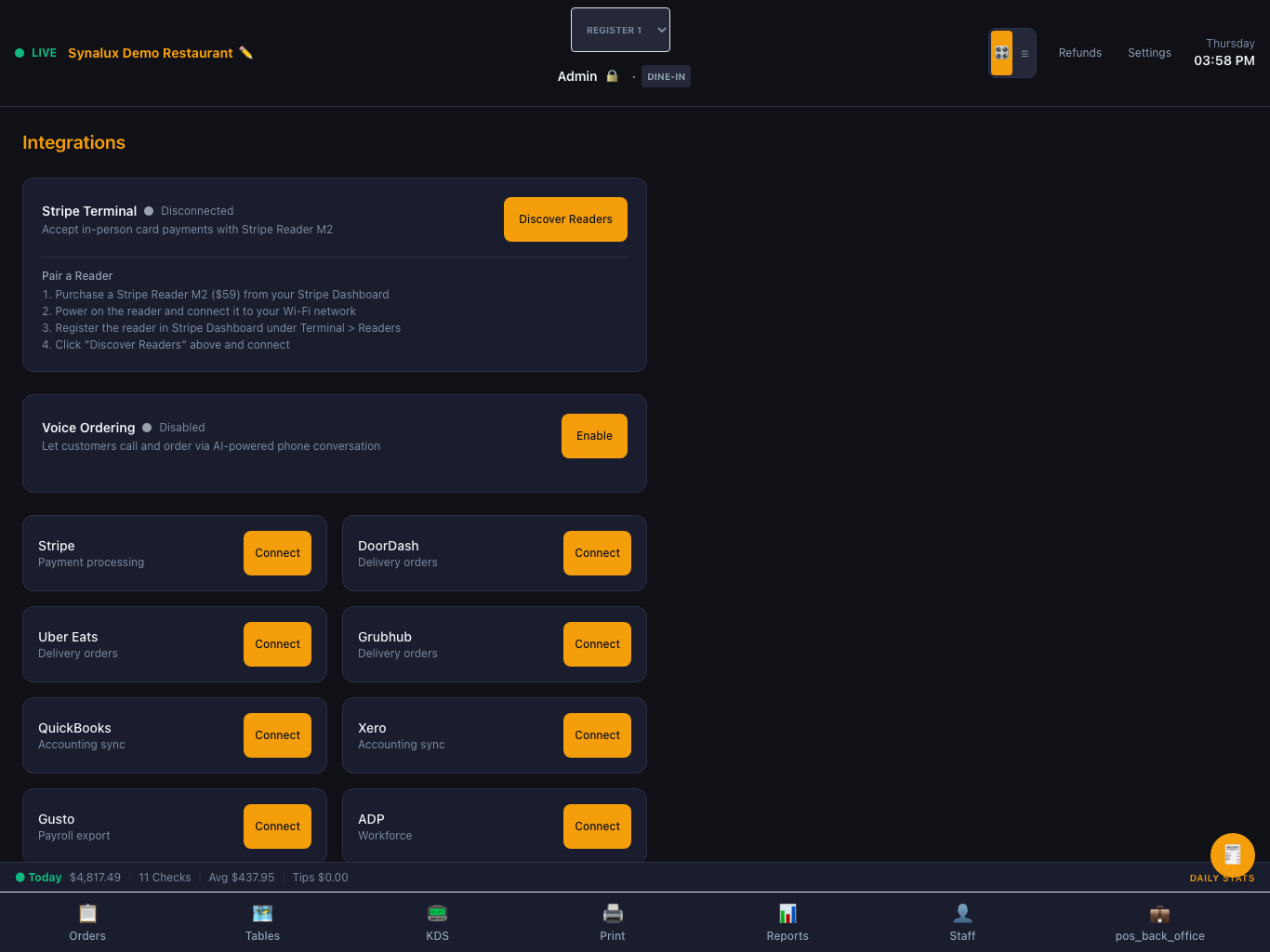The image size is (1270, 952).
Task: Open Print in the bottom navigation
Action: 613,922
